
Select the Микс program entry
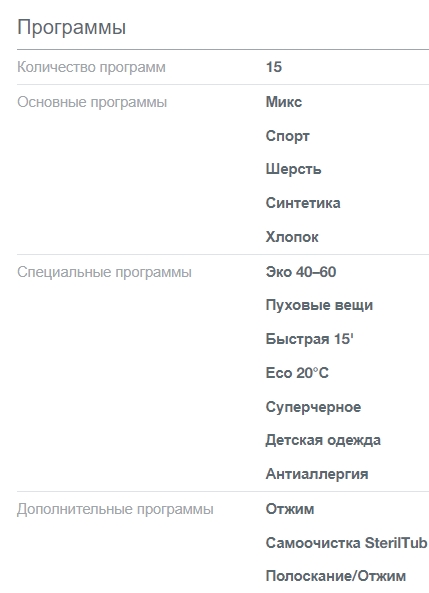pos(284,102)
